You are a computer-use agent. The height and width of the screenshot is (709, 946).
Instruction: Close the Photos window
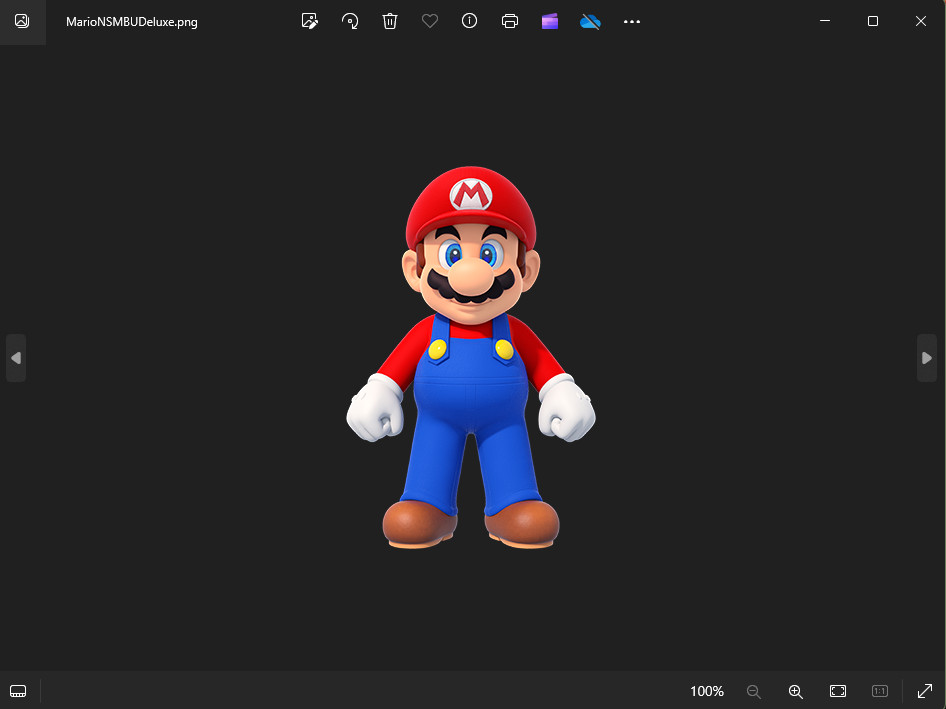click(x=921, y=21)
